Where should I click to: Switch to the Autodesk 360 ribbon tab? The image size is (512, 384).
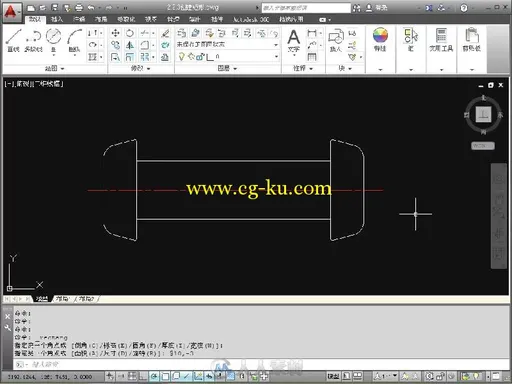(251, 19)
